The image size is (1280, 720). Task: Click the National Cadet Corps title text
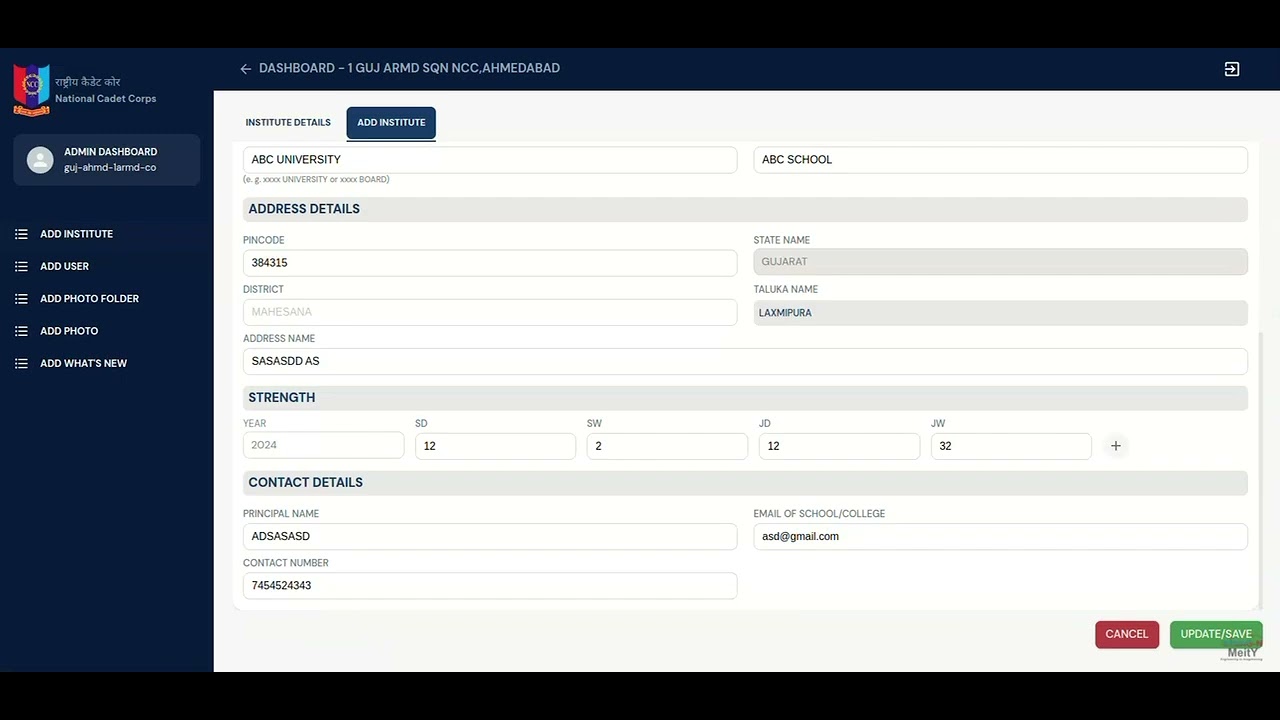106,99
